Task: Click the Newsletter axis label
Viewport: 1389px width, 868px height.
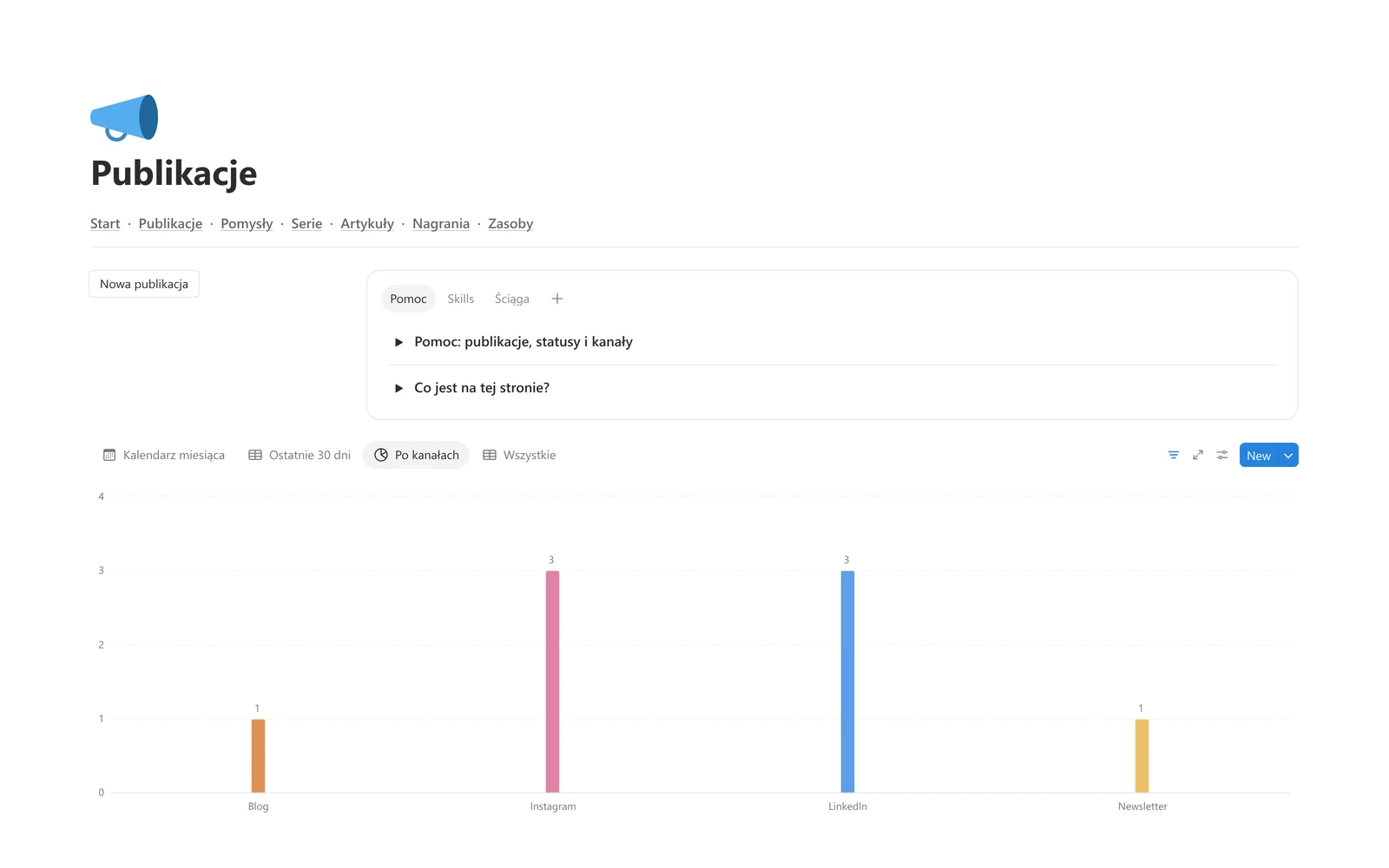Action: tap(1142, 806)
